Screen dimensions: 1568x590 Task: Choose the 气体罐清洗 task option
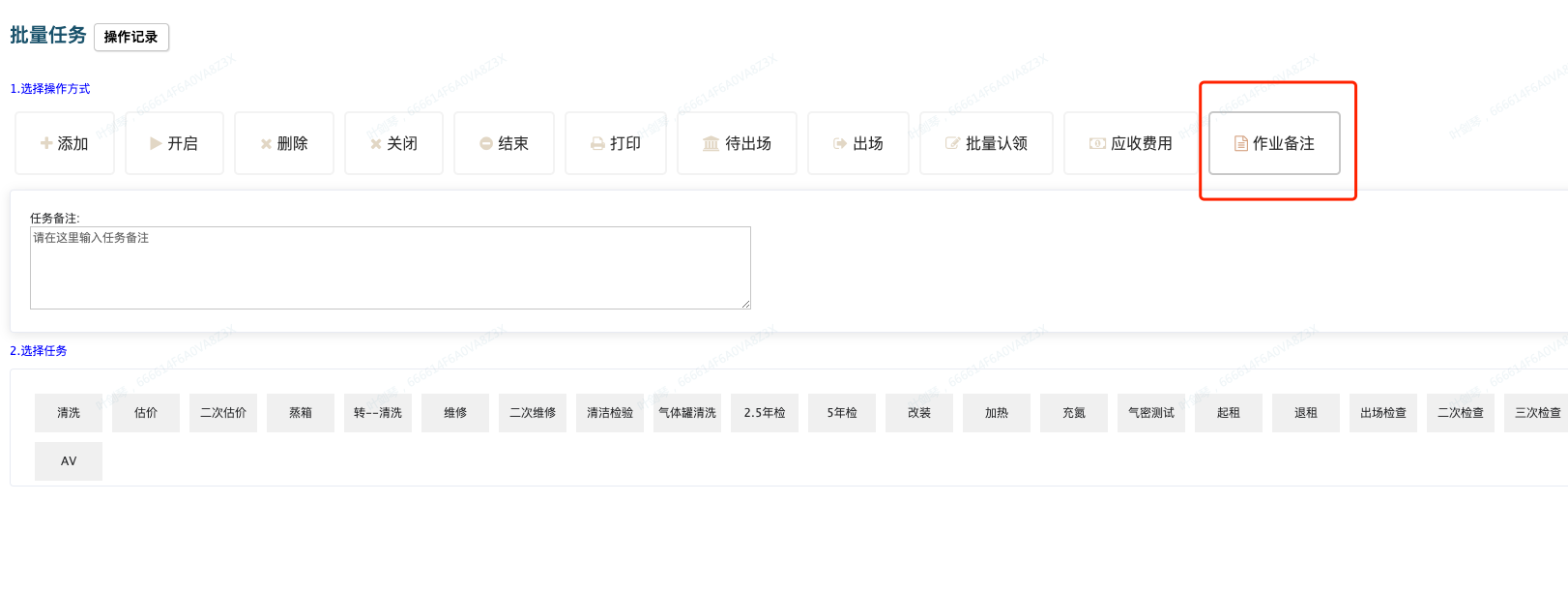click(687, 413)
